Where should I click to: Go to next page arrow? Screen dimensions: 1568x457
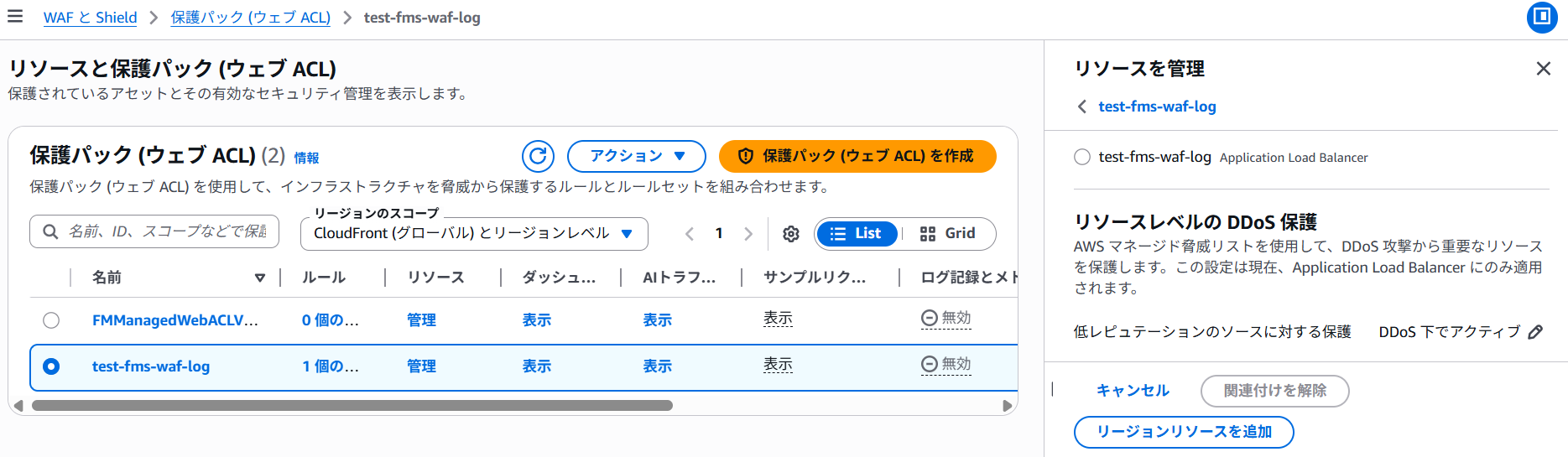(x=748, y=234)
